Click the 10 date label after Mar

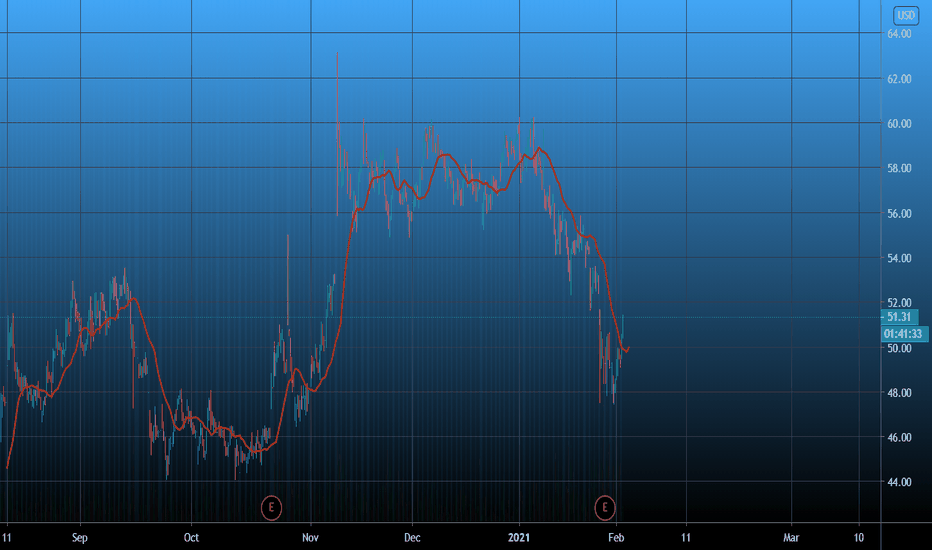pyautogui.click(x=859, y=538)
